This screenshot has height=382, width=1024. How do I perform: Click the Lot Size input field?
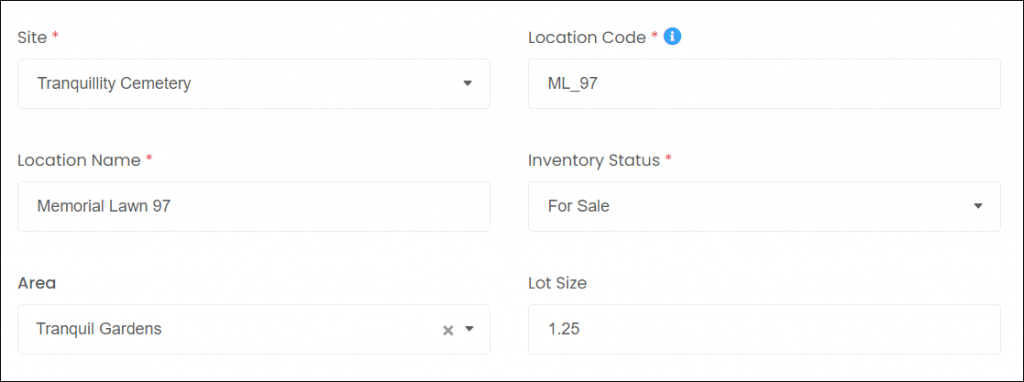(764, 329)
